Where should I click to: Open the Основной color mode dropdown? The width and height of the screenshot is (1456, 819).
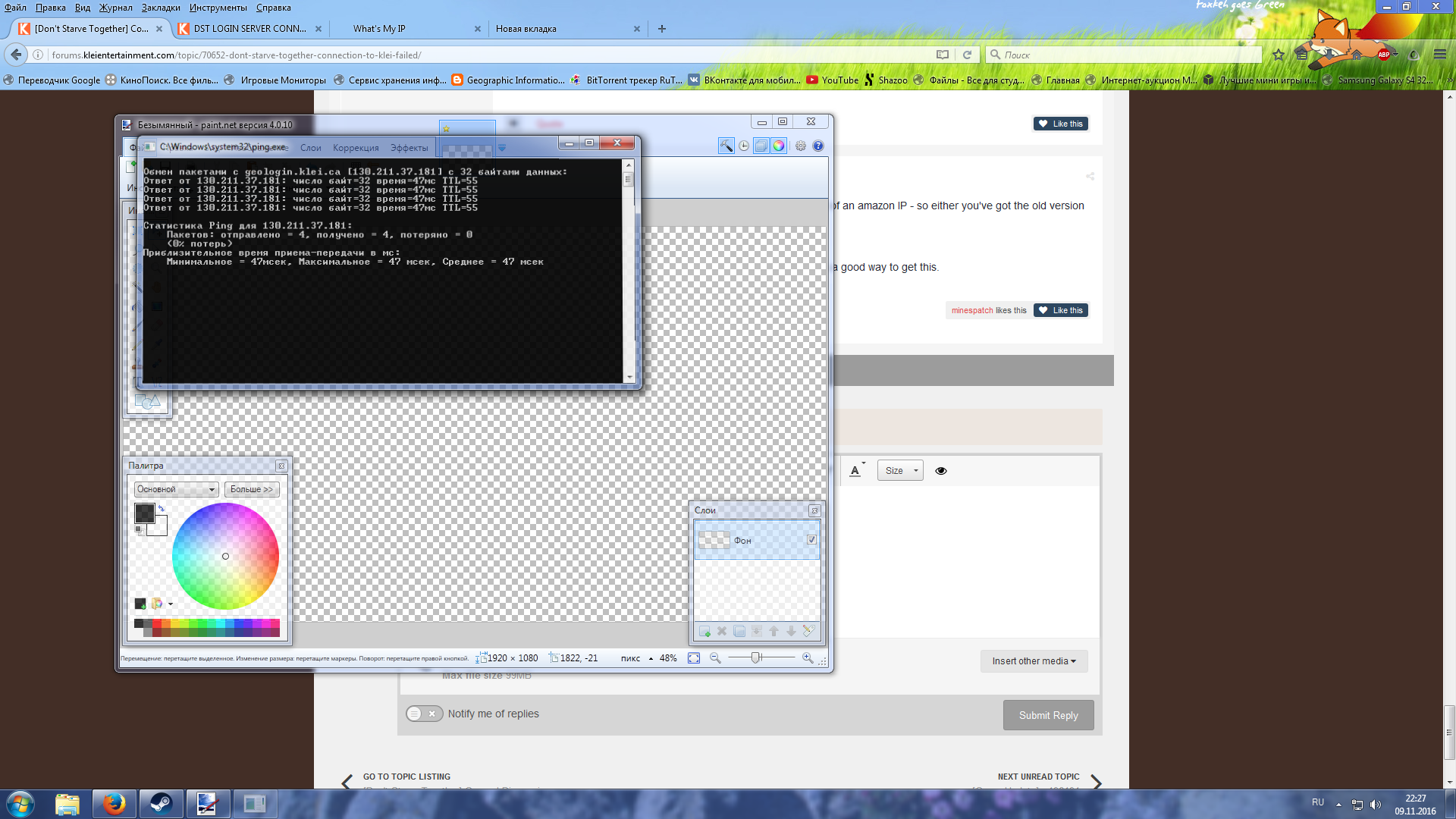[176, 489]
